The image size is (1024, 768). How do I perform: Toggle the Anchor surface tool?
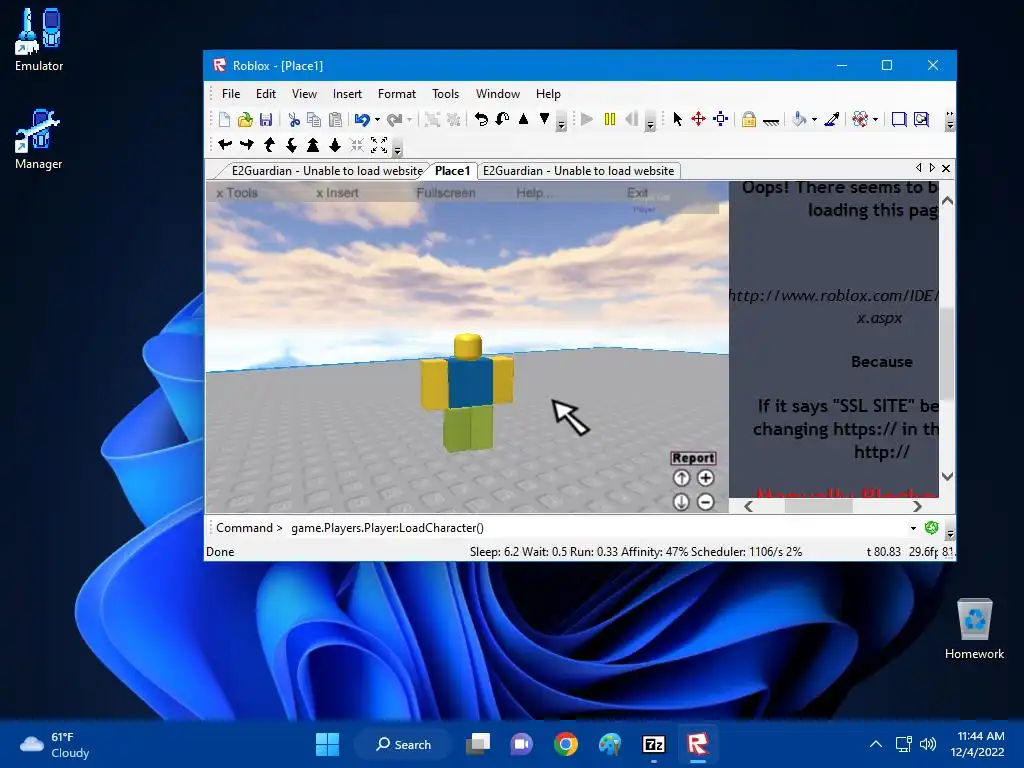tap(771, 121)
